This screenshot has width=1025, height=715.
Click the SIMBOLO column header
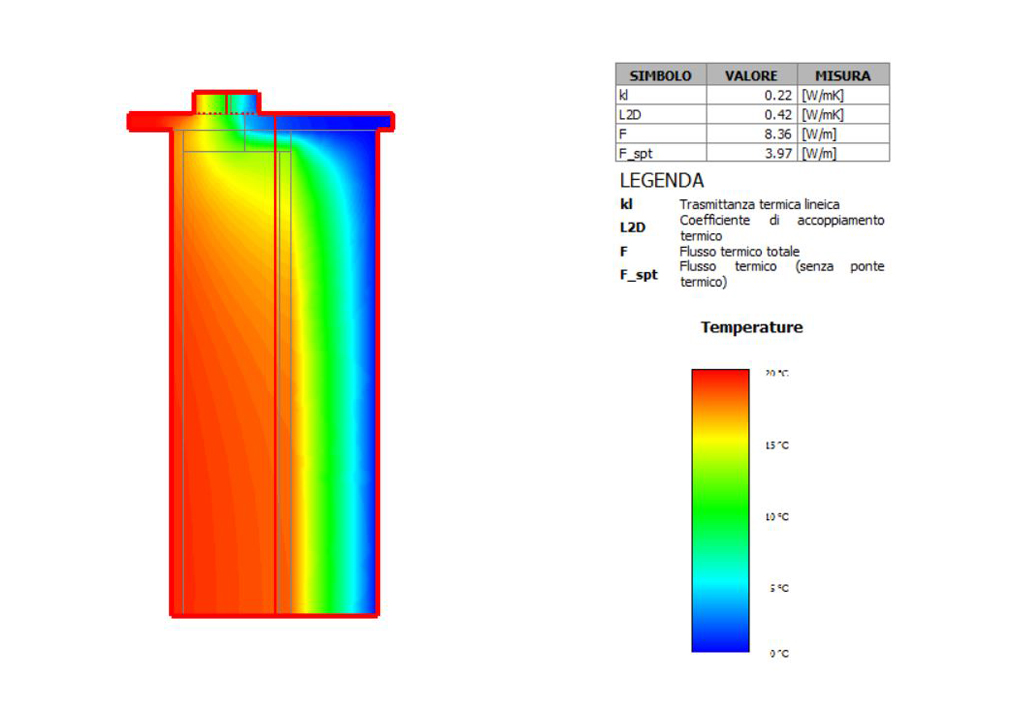661,75
